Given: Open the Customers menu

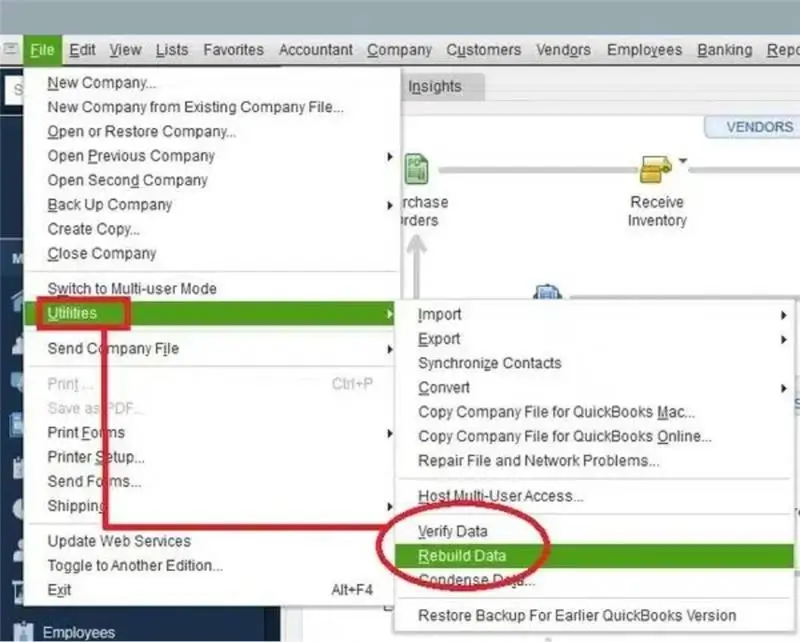Looking at the screenshot, I should click(484, 50).
